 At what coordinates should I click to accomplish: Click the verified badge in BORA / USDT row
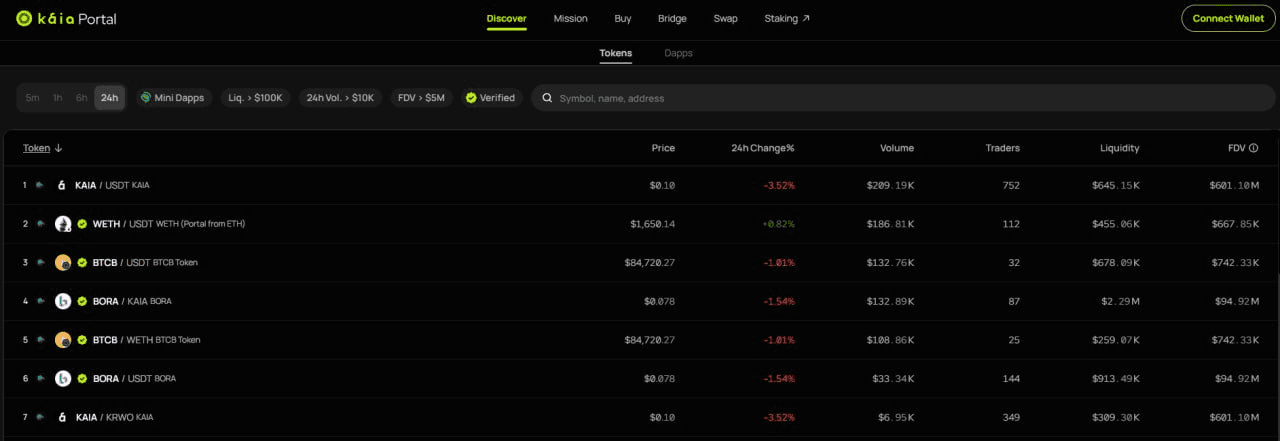pyautogui.click(x=82, y=379)
